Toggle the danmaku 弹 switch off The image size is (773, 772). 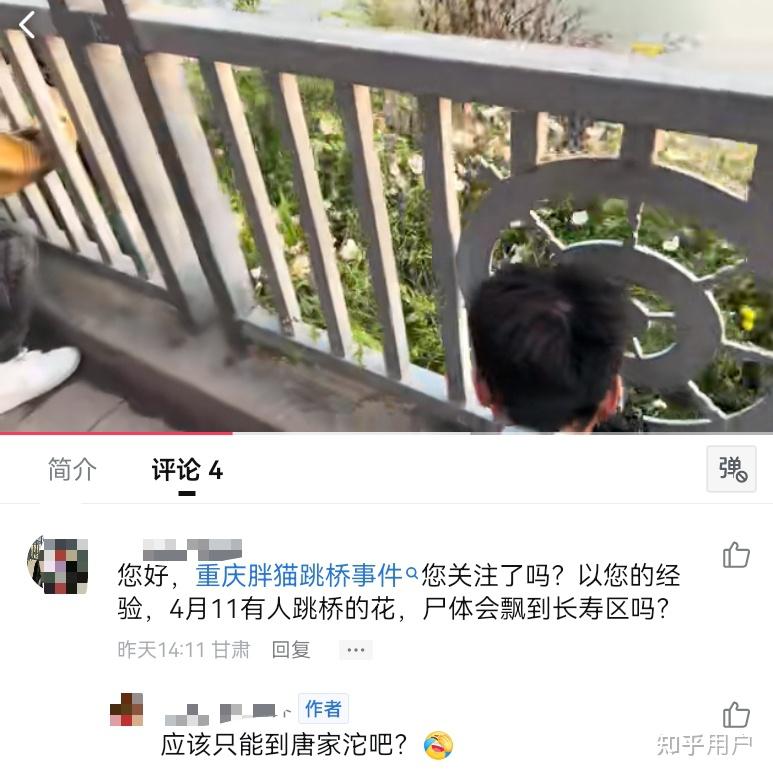tap(731, 469)
